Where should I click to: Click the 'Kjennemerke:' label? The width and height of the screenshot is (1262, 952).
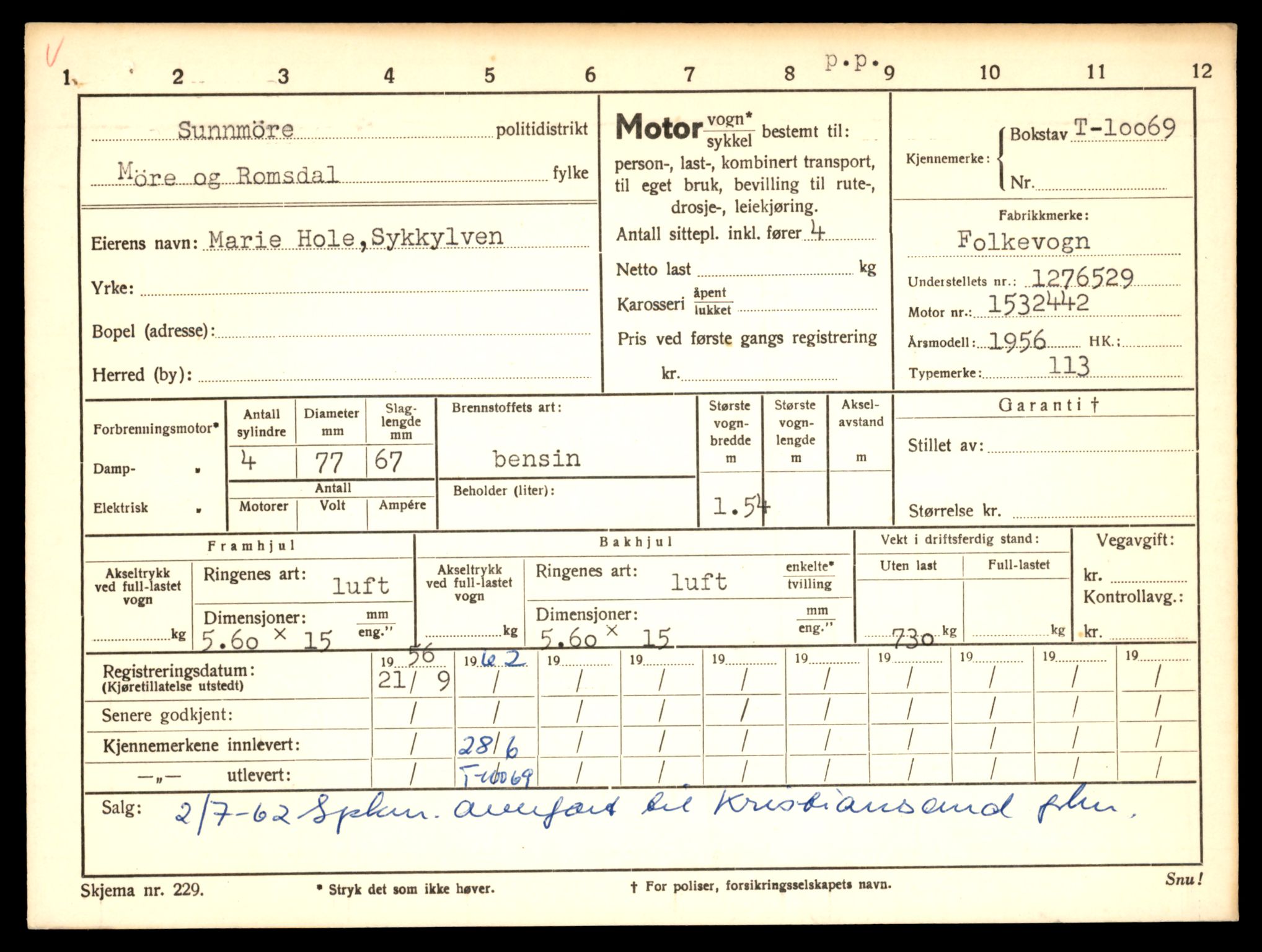click(x=948, y=159)
